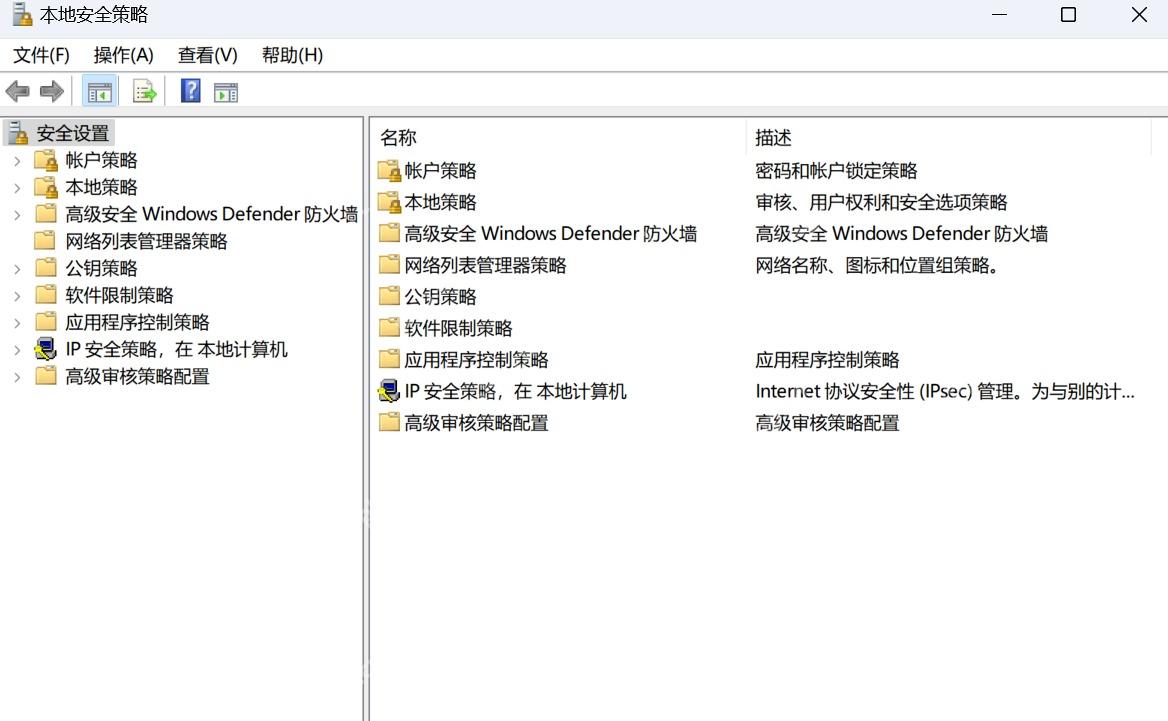Click the 帐户策略 folder icon in the 名称 list
The height and width of the screenshot is (721, 1168).
pyautogui.click(x=389, y=171)
